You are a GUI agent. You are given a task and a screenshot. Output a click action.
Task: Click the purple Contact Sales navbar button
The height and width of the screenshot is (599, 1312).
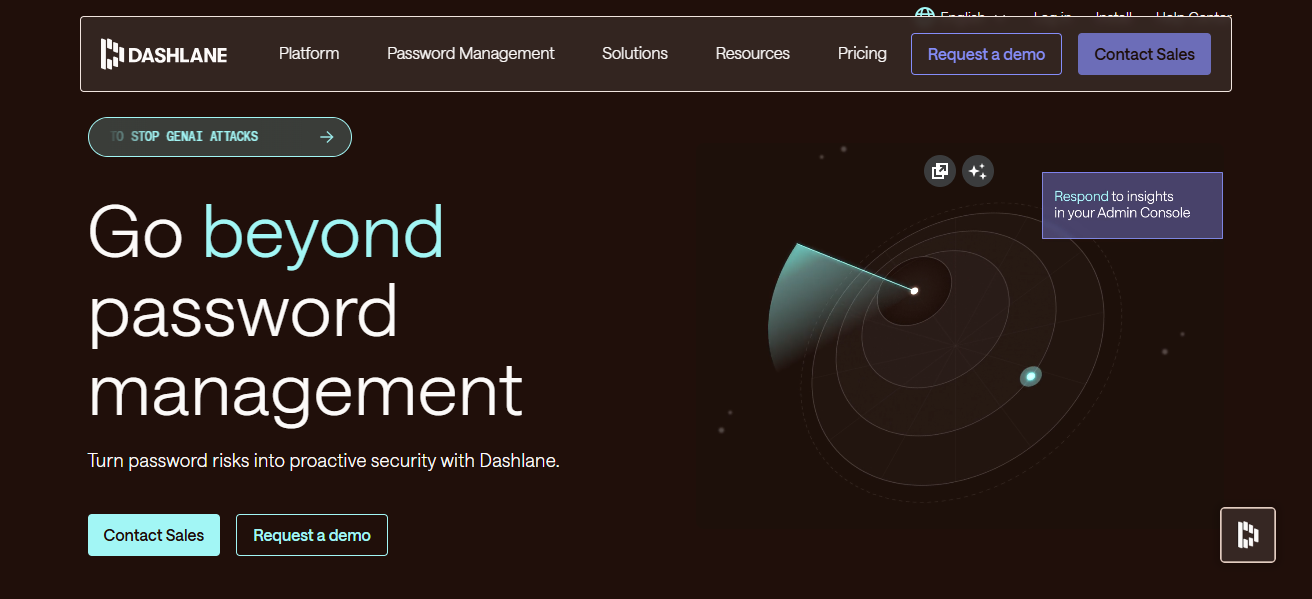1144,54
